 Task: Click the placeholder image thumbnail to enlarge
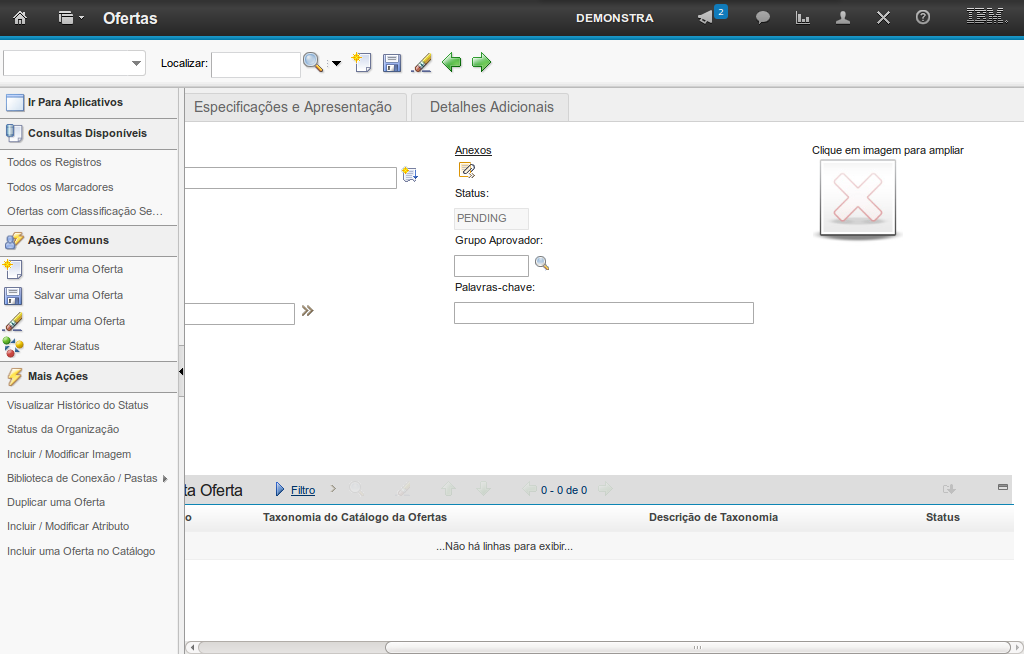pyautogui.click(x=857, y=198)
